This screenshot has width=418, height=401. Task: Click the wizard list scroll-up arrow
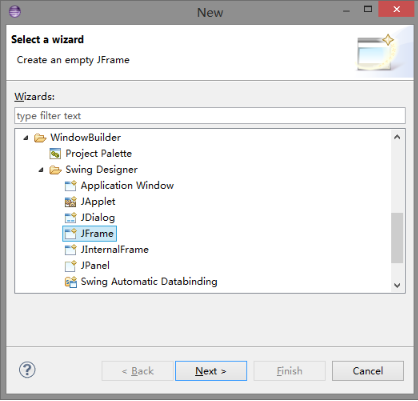click(x=397, y=137)
